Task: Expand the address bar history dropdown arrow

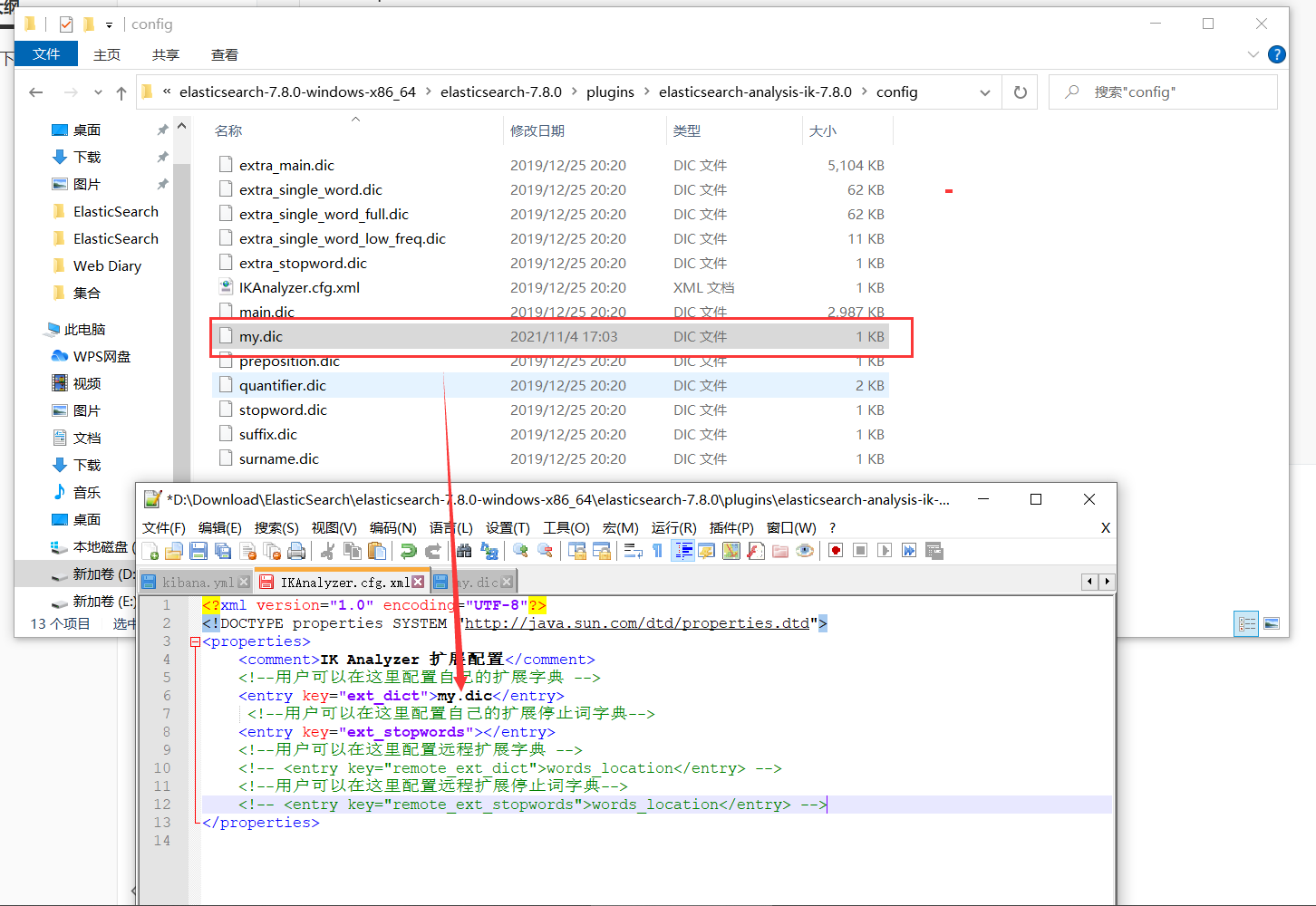Action: (985, 92)
